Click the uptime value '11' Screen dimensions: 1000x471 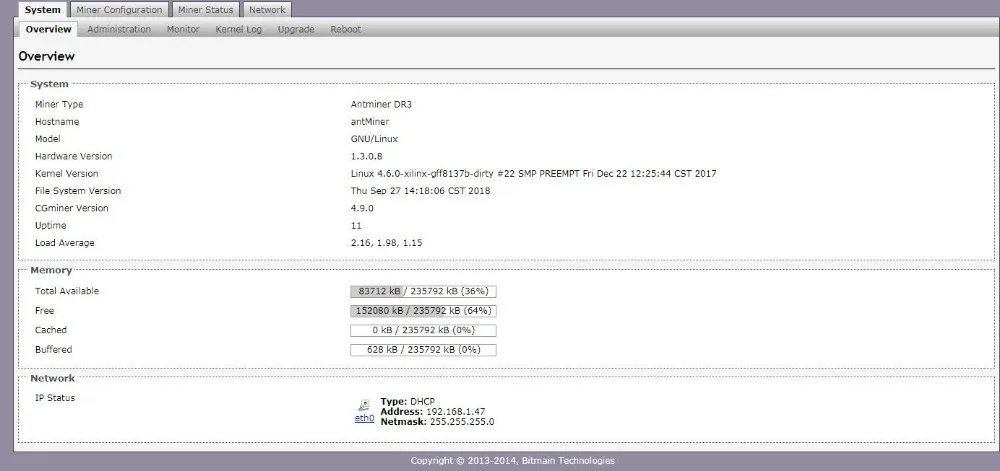coord(356,226)
